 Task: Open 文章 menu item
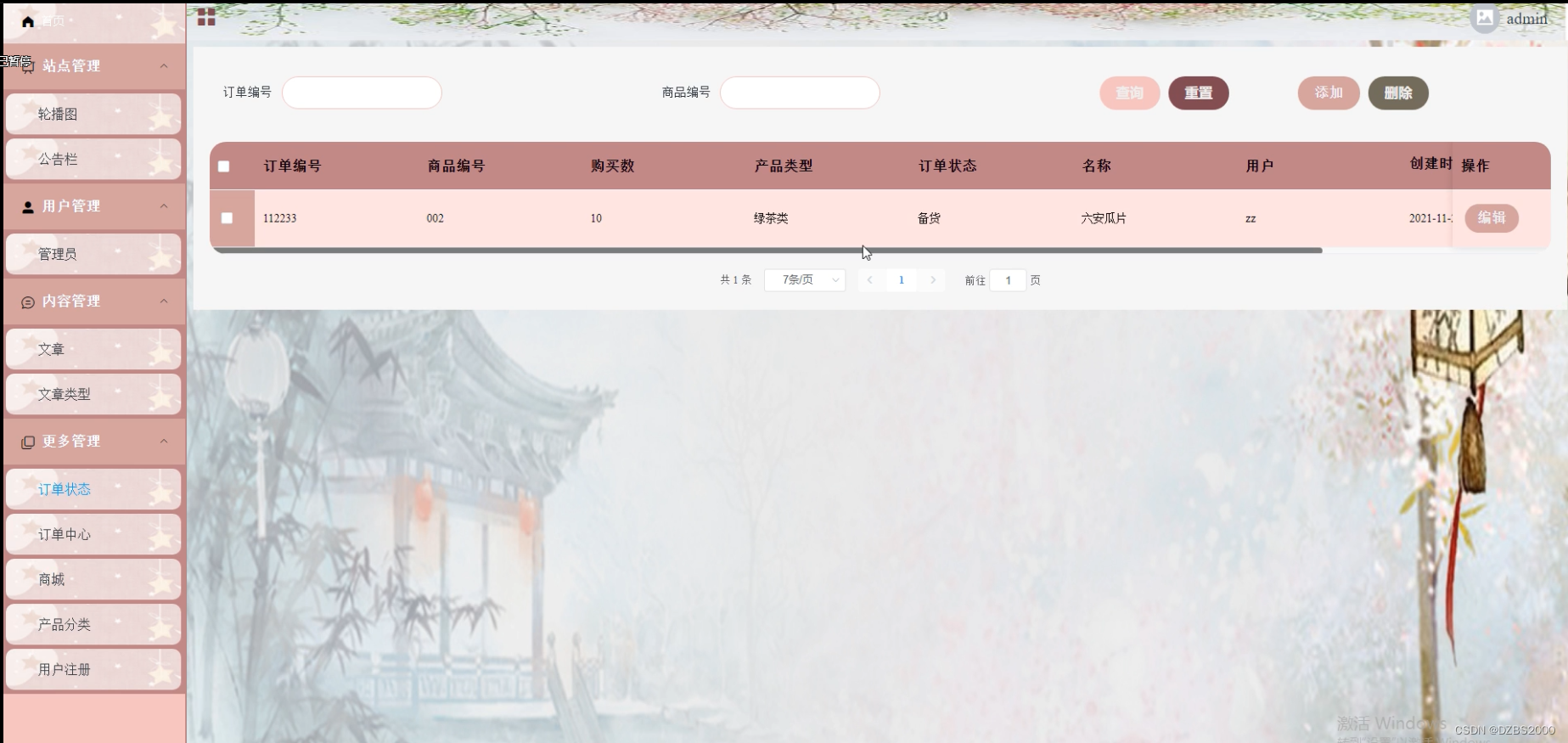click(93, 349)
